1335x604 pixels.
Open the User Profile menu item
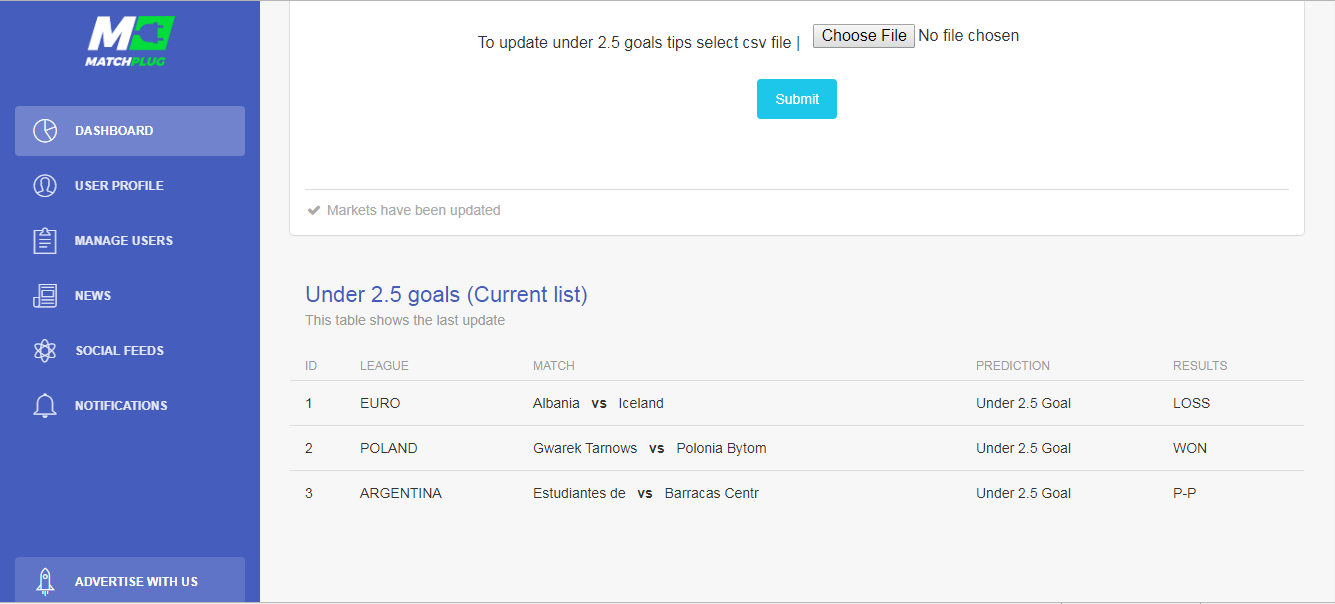(x=130, y=186)
